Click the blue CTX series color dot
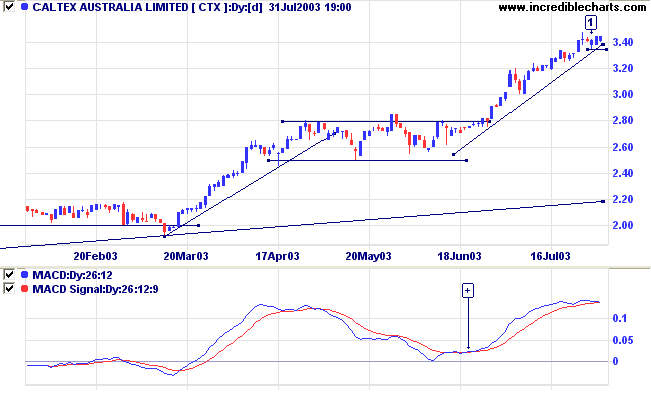 pos(24,7)
